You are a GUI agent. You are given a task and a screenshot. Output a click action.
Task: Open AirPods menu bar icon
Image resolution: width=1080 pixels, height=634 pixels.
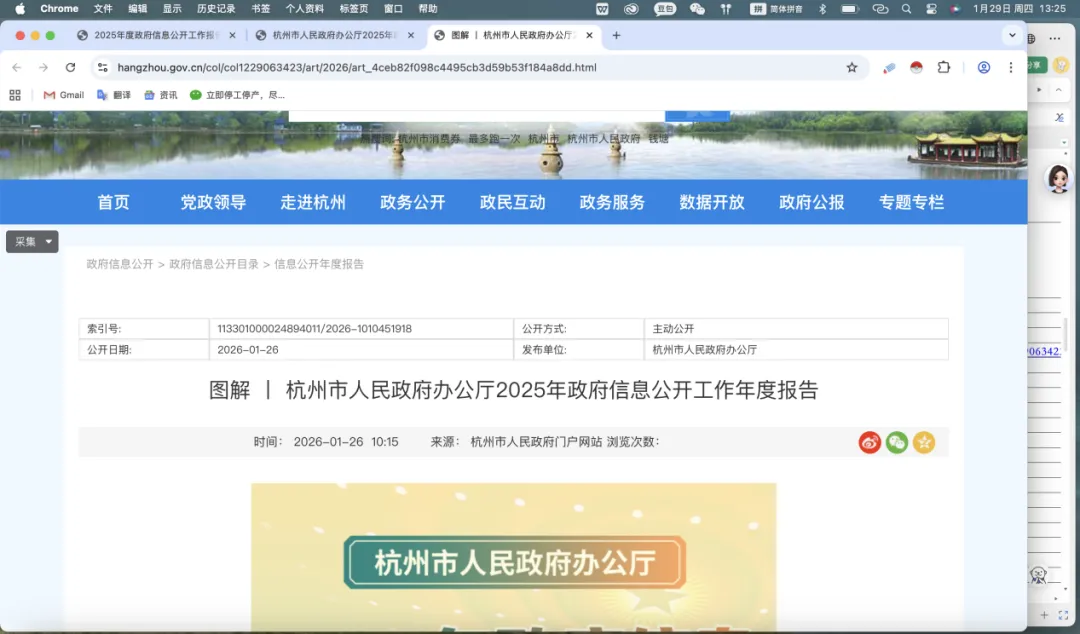(x=726, y=9)
